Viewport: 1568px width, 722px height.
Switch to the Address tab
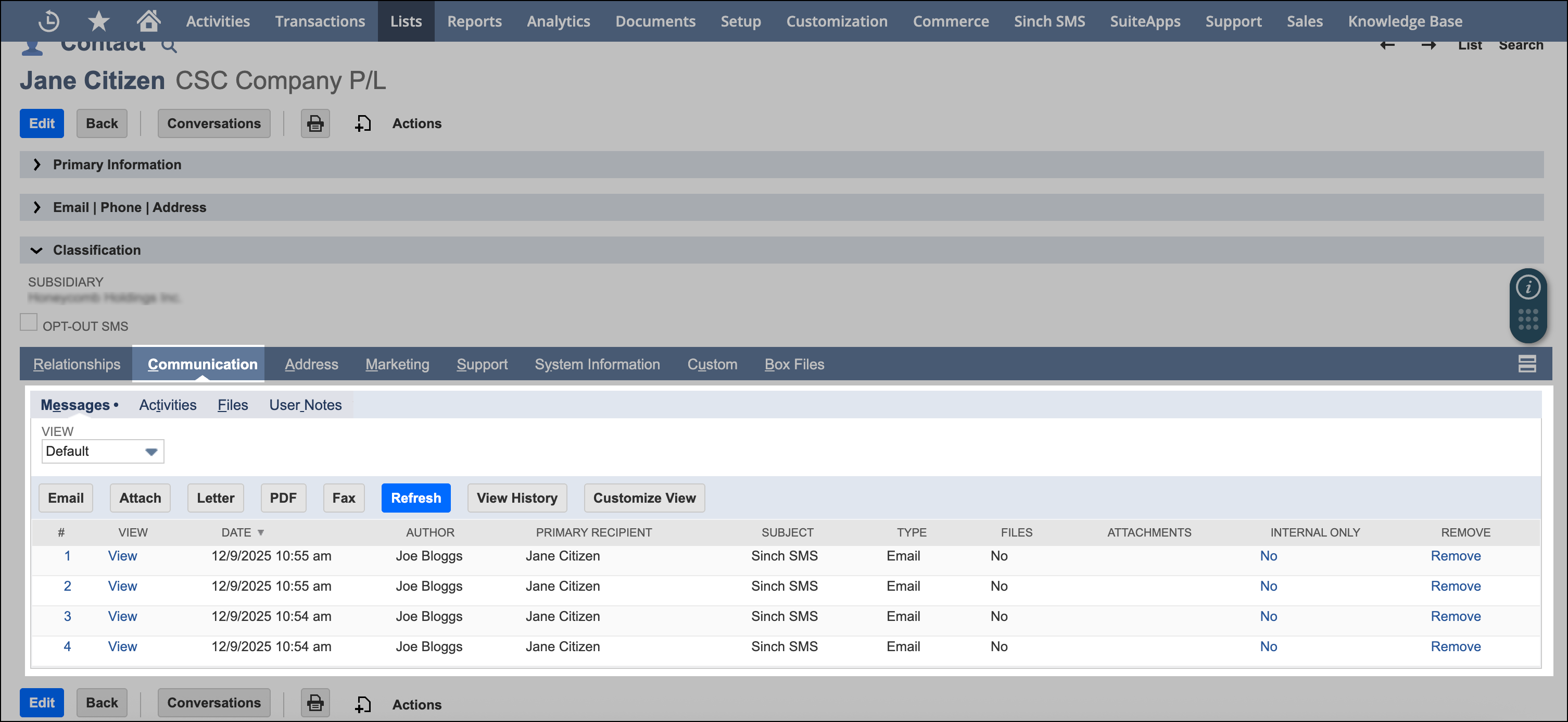click(311, 364)
